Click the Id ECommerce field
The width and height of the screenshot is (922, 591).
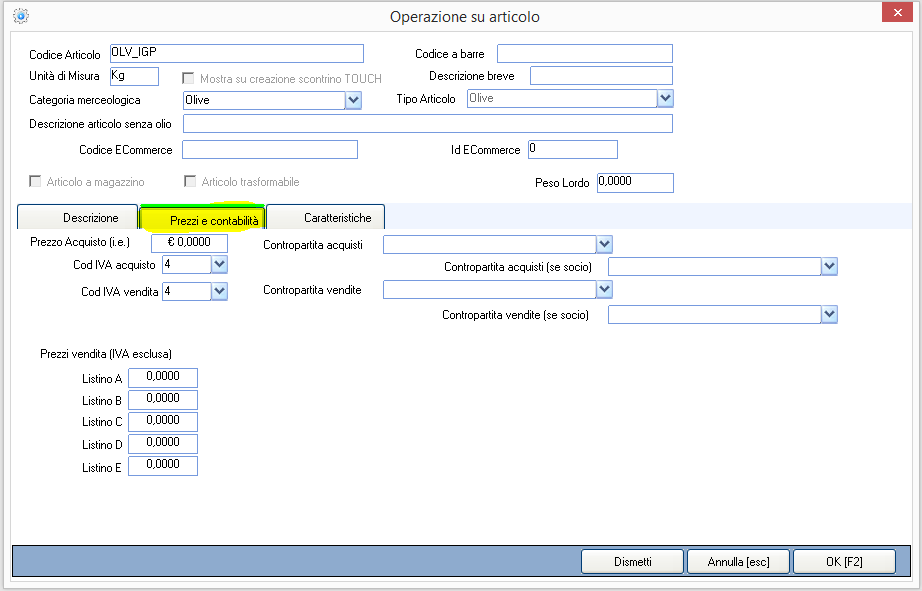573,149
